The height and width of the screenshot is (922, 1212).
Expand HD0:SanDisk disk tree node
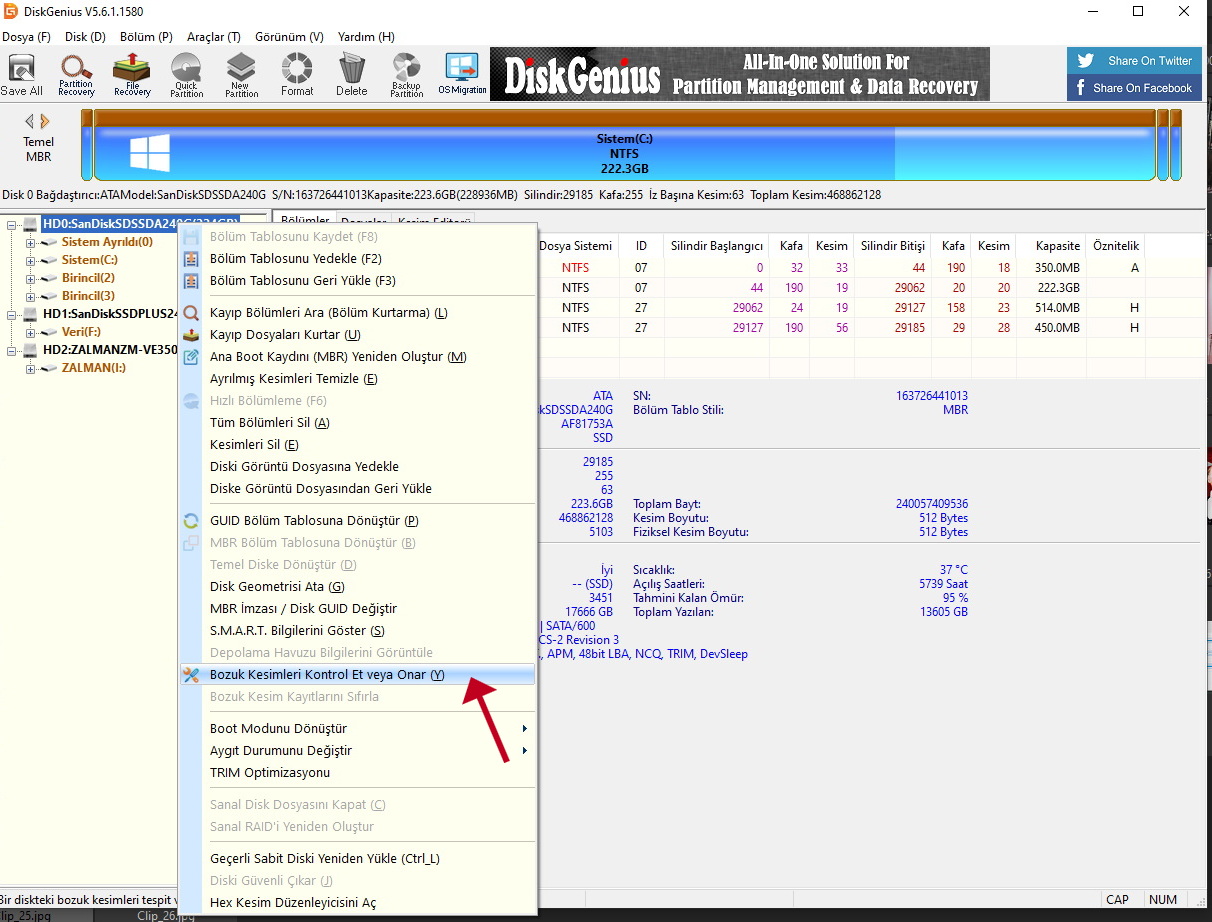[12, 224]
